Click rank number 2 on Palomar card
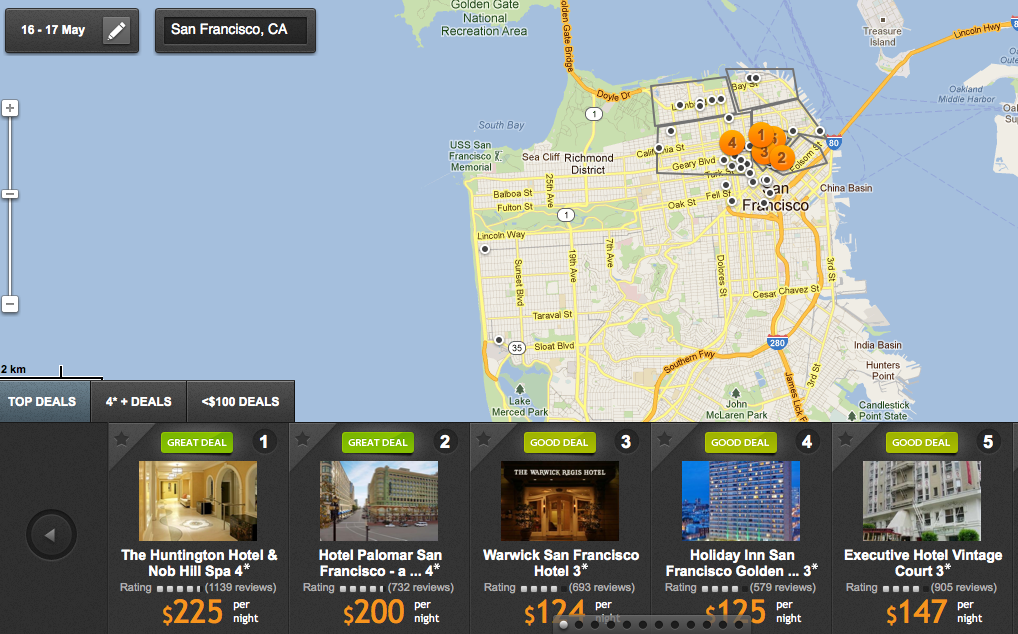 pyautogui.click(x=445, y=442)
